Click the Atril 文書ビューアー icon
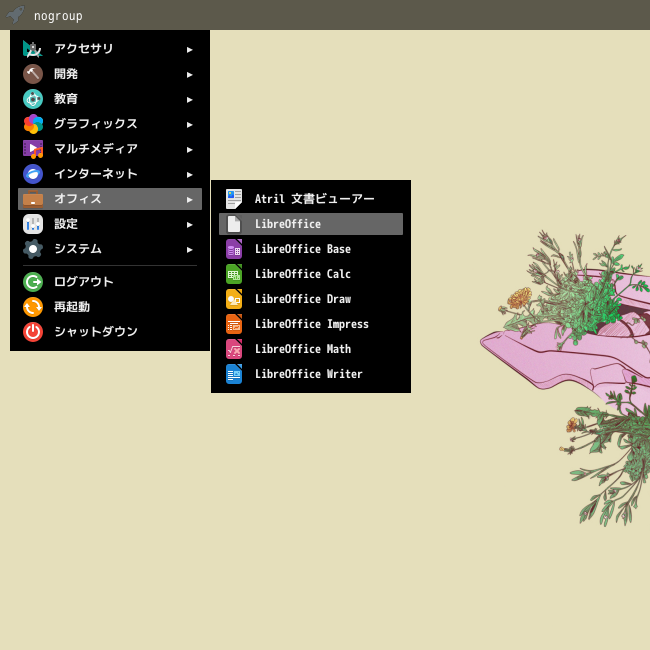This screenshot has width=650, height=650. point(234,199)
